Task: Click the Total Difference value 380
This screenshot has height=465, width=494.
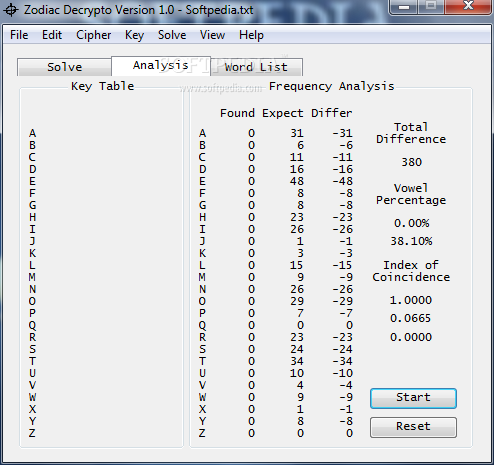Action: coord(411,162)
